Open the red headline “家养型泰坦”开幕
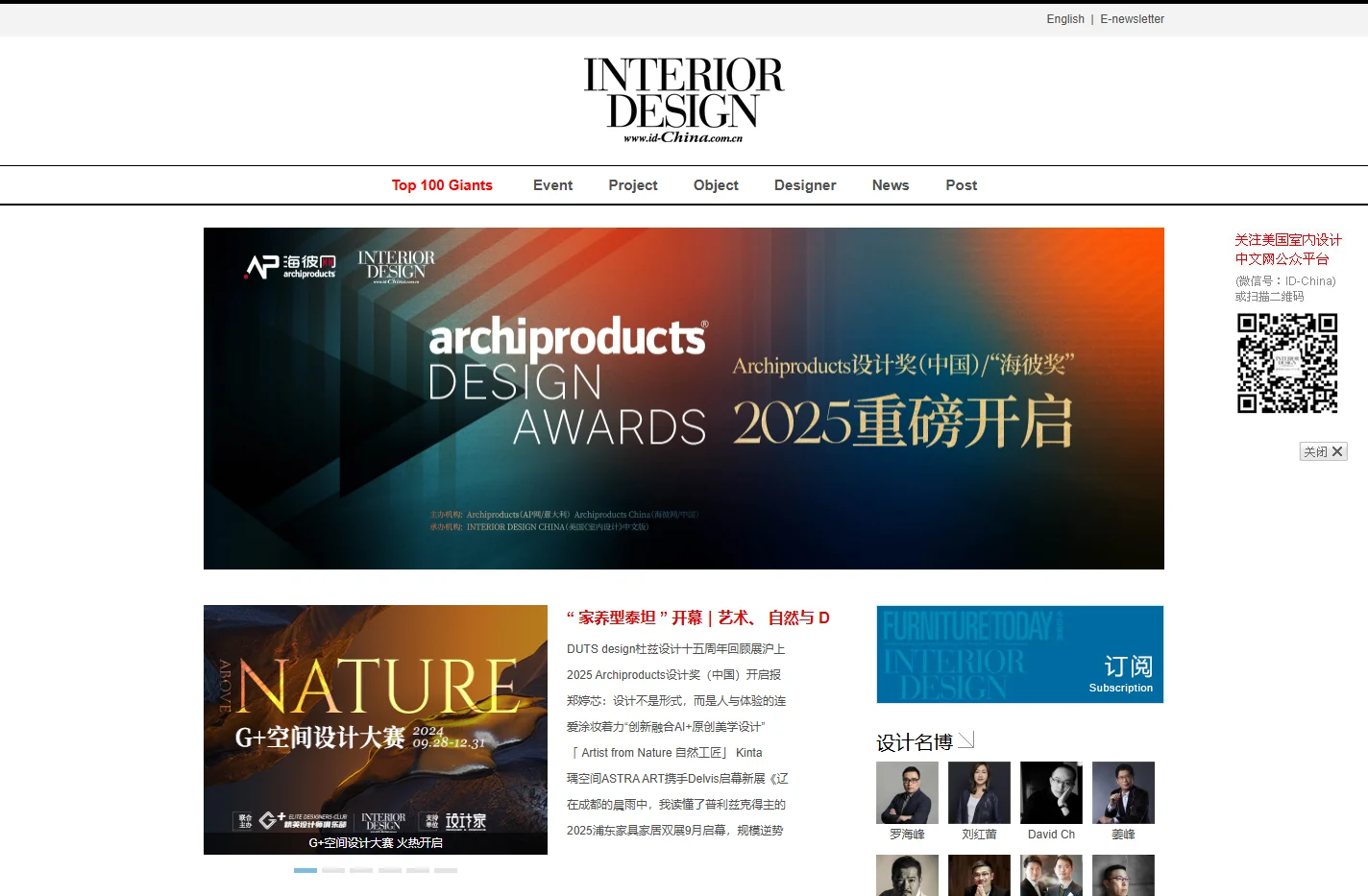The width and height of the screenshot is (1368, 896). 698,618
